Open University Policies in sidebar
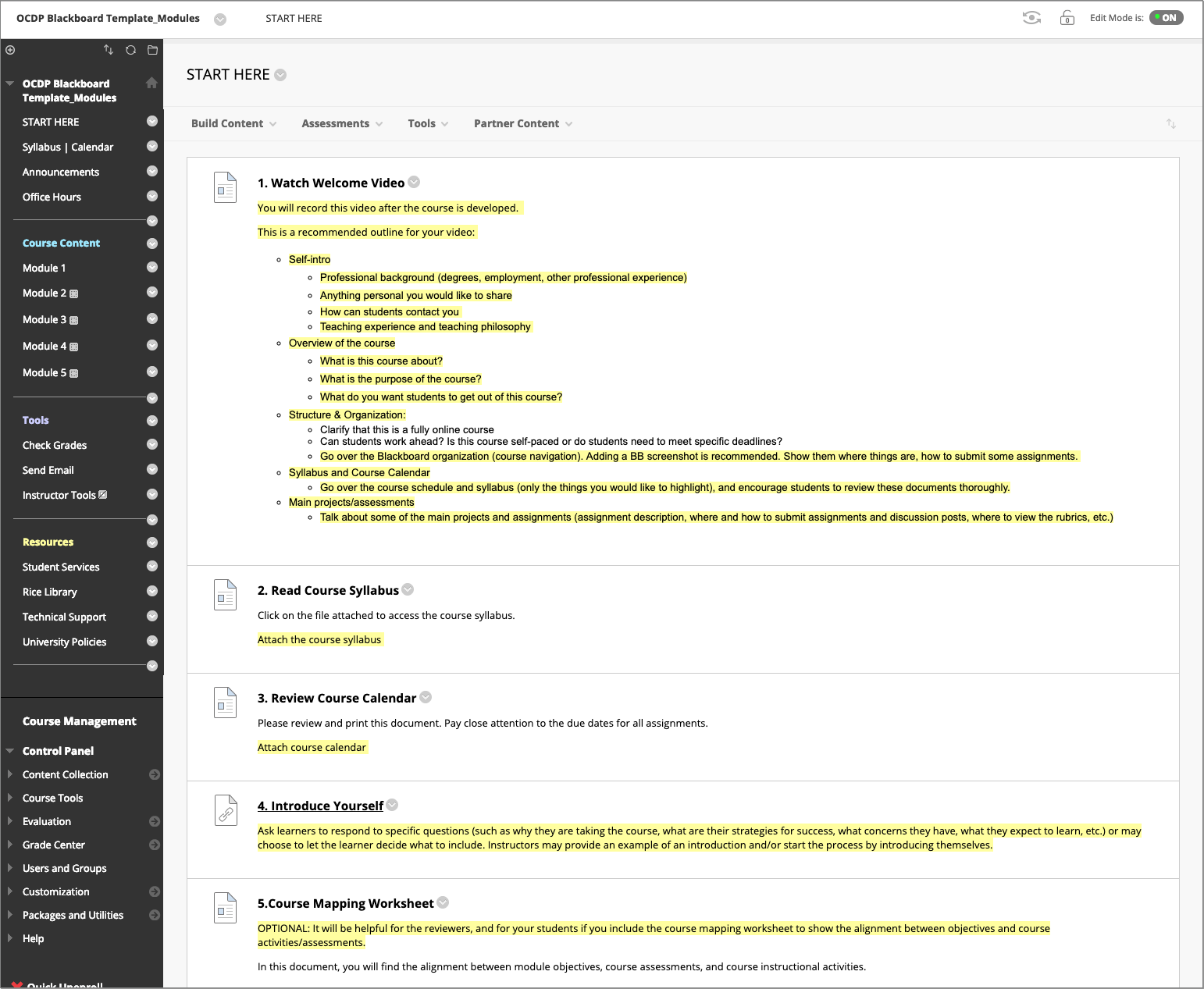The width and height of the screenshot is (1204, 989). tap(64, 642)
